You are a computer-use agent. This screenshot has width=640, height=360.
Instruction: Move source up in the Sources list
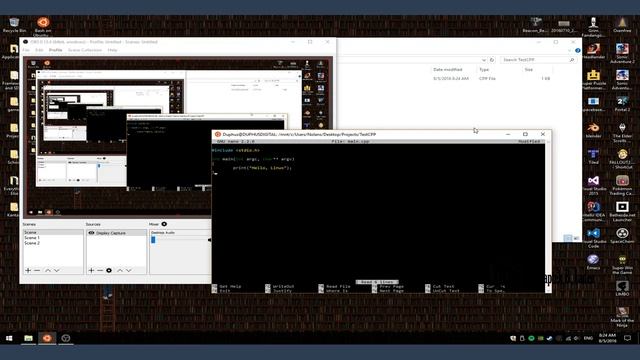click(x=120, y=270)
